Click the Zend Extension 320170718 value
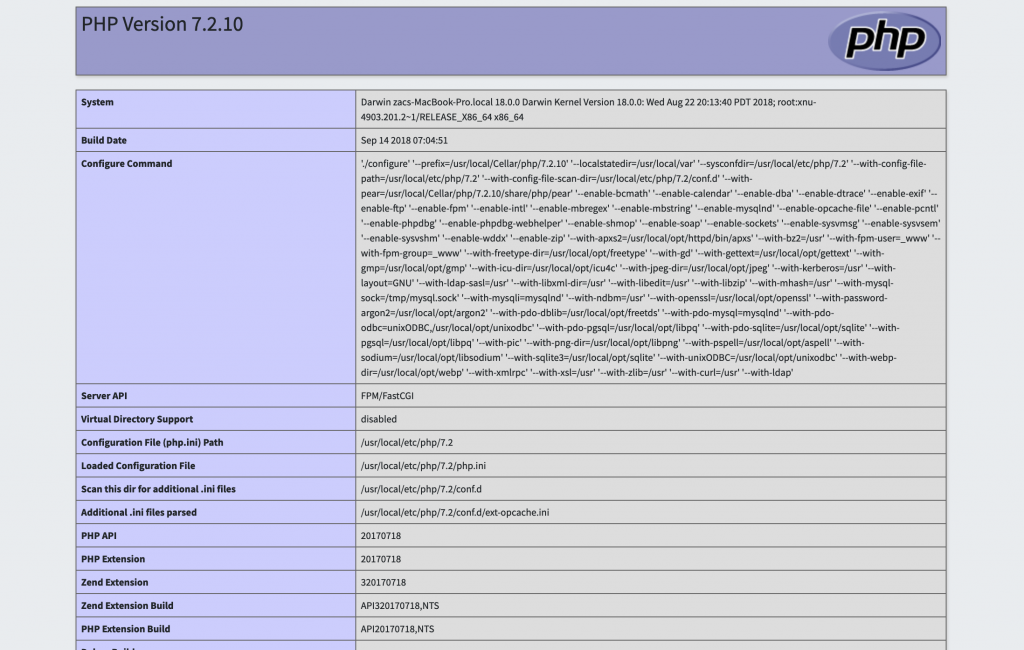 [384, 582]
